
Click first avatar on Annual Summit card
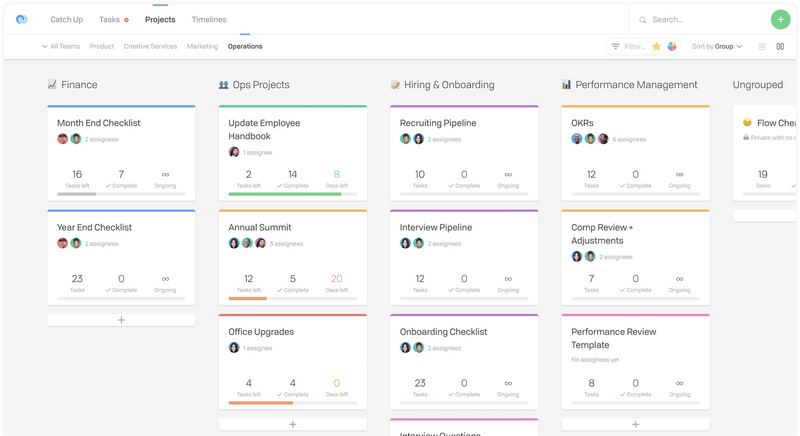(234, 243)
